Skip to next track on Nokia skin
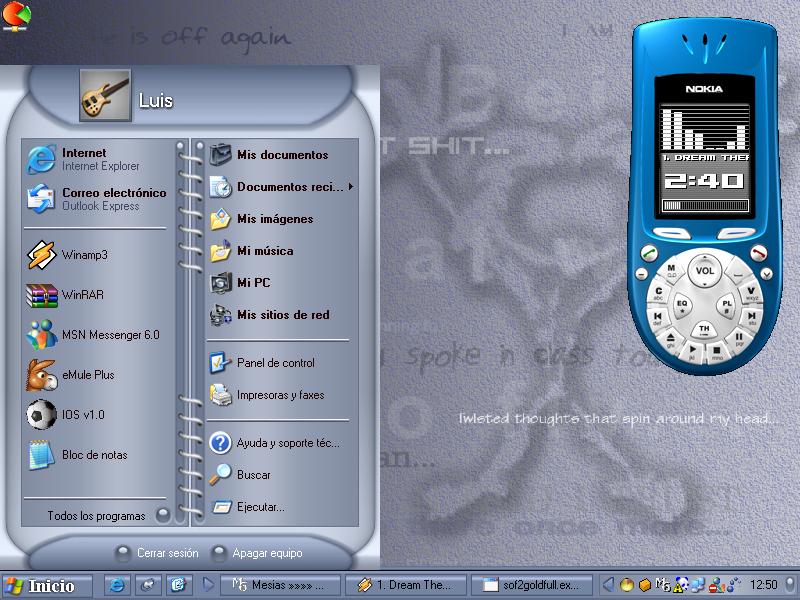 (752, 316)
